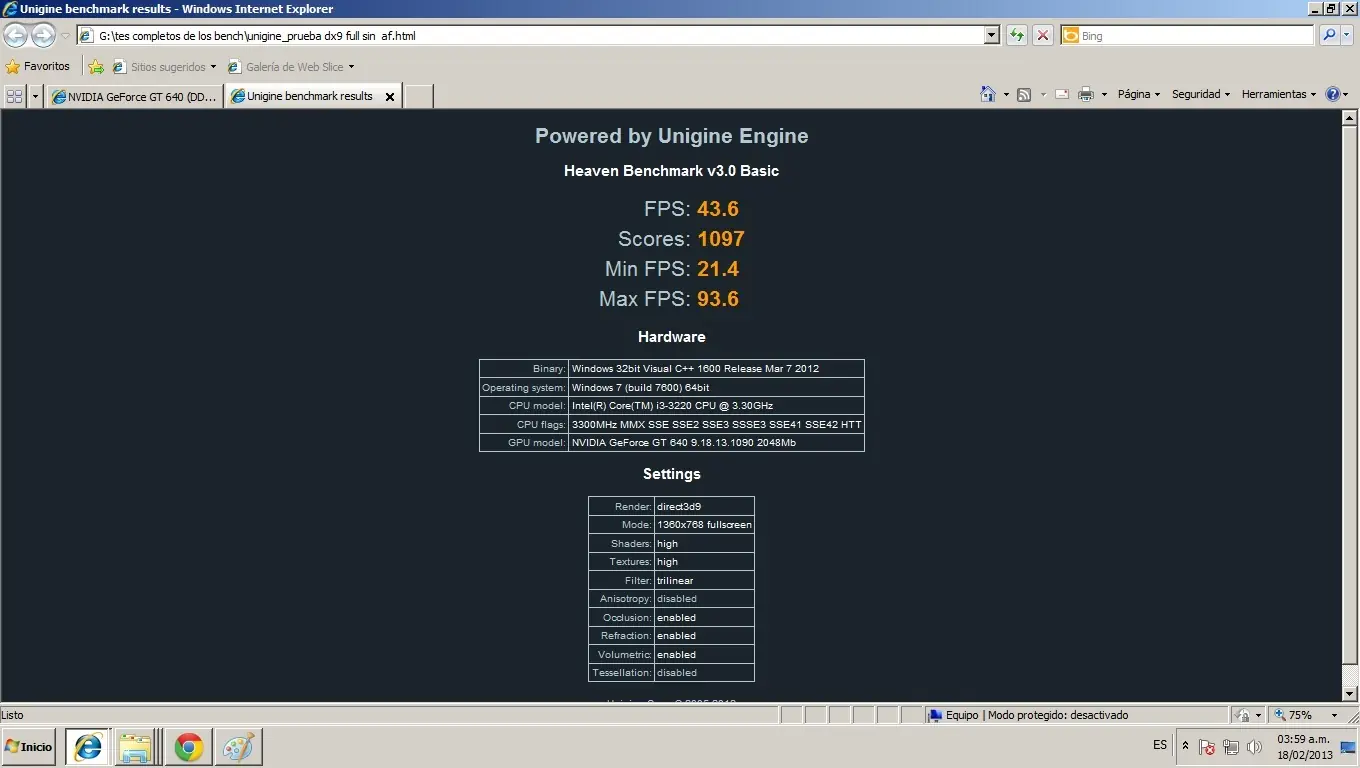1360x768 pixels.
Task: Click the Mode value 1360x768 fullscreen
Action: pos(704,525)
